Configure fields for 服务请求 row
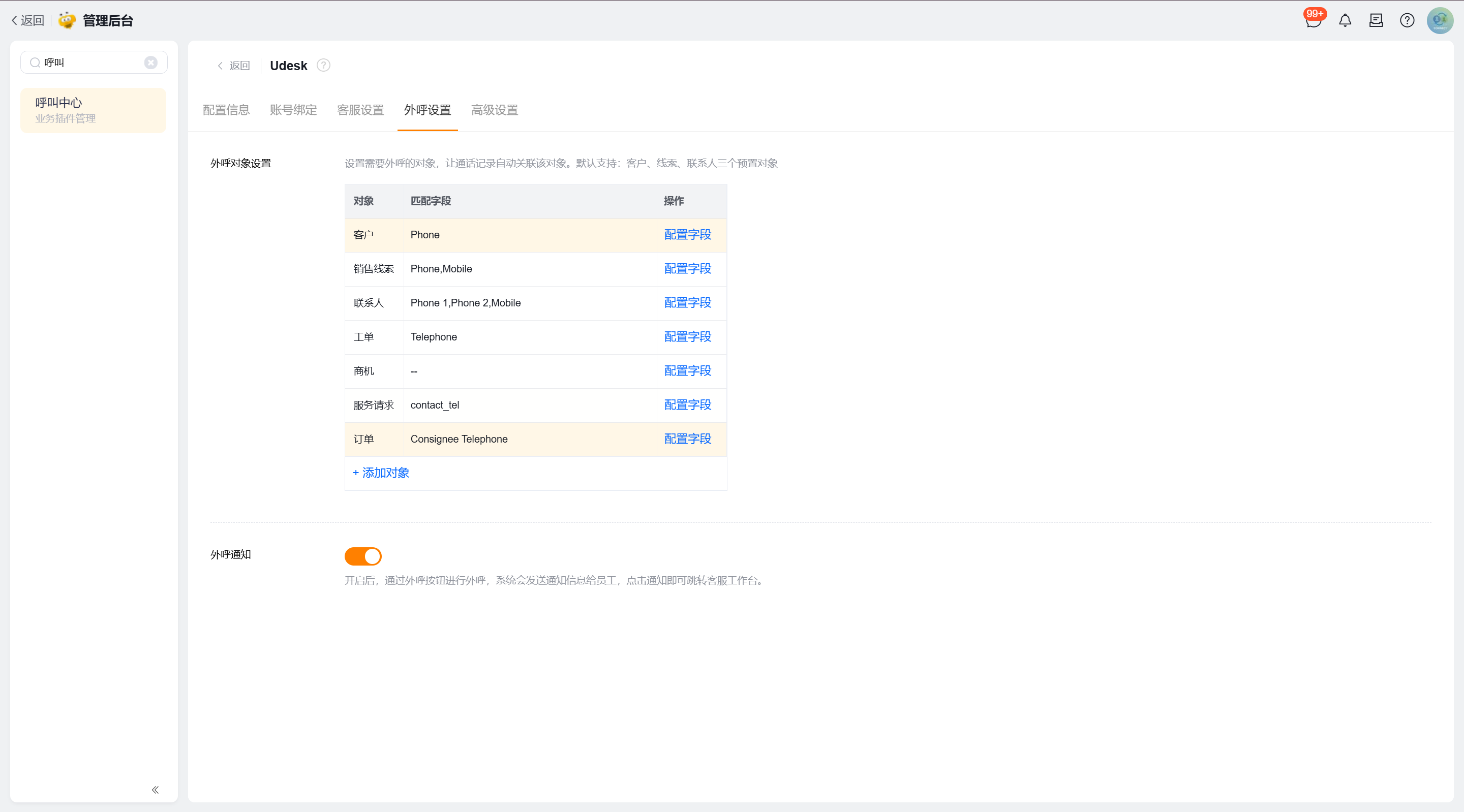Screen dimensions: 1464x812 click(688, 405)
